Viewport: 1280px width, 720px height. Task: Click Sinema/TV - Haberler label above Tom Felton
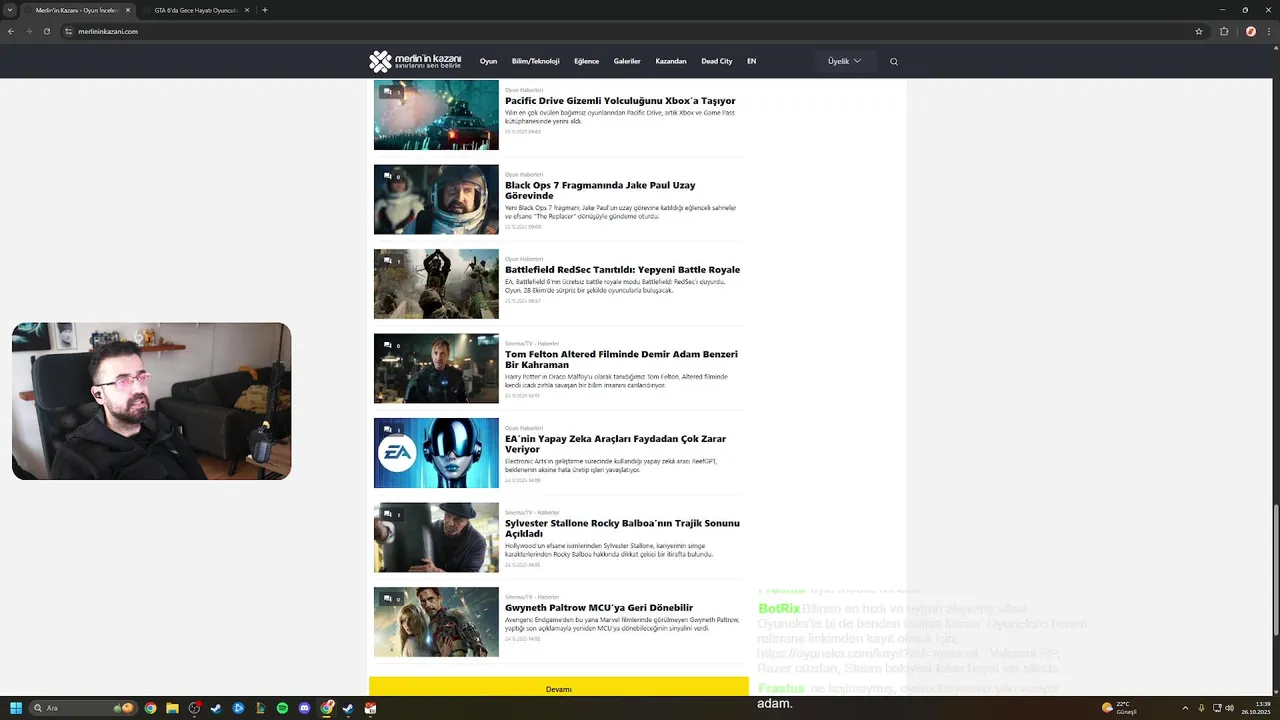[532, 343]
